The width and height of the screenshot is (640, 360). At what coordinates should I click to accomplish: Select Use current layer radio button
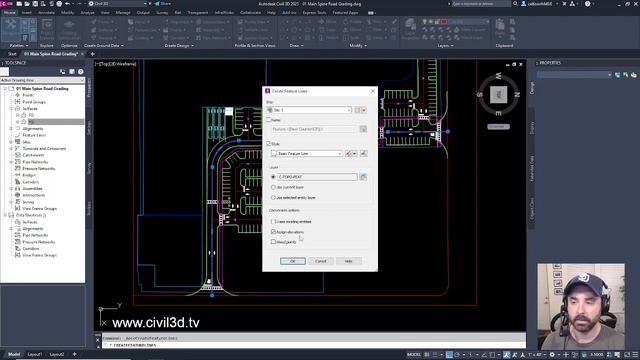[273, 187]
